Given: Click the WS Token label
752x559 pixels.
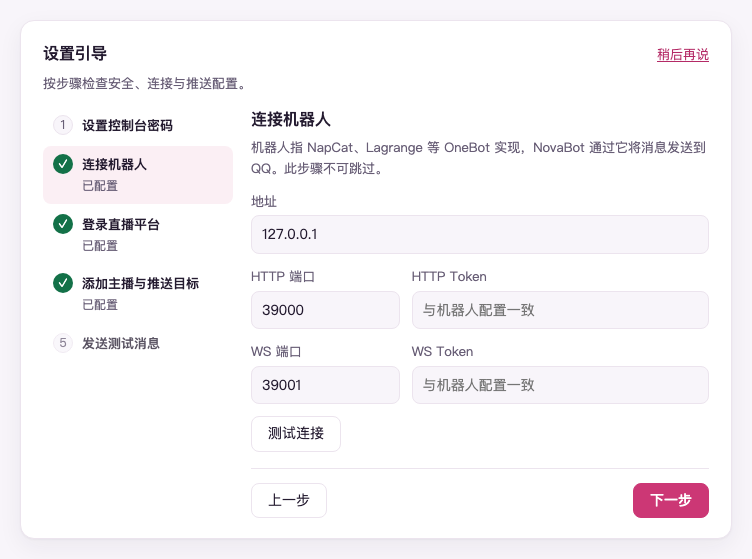Looking at the screenshot, I should [x=442, y=351].
